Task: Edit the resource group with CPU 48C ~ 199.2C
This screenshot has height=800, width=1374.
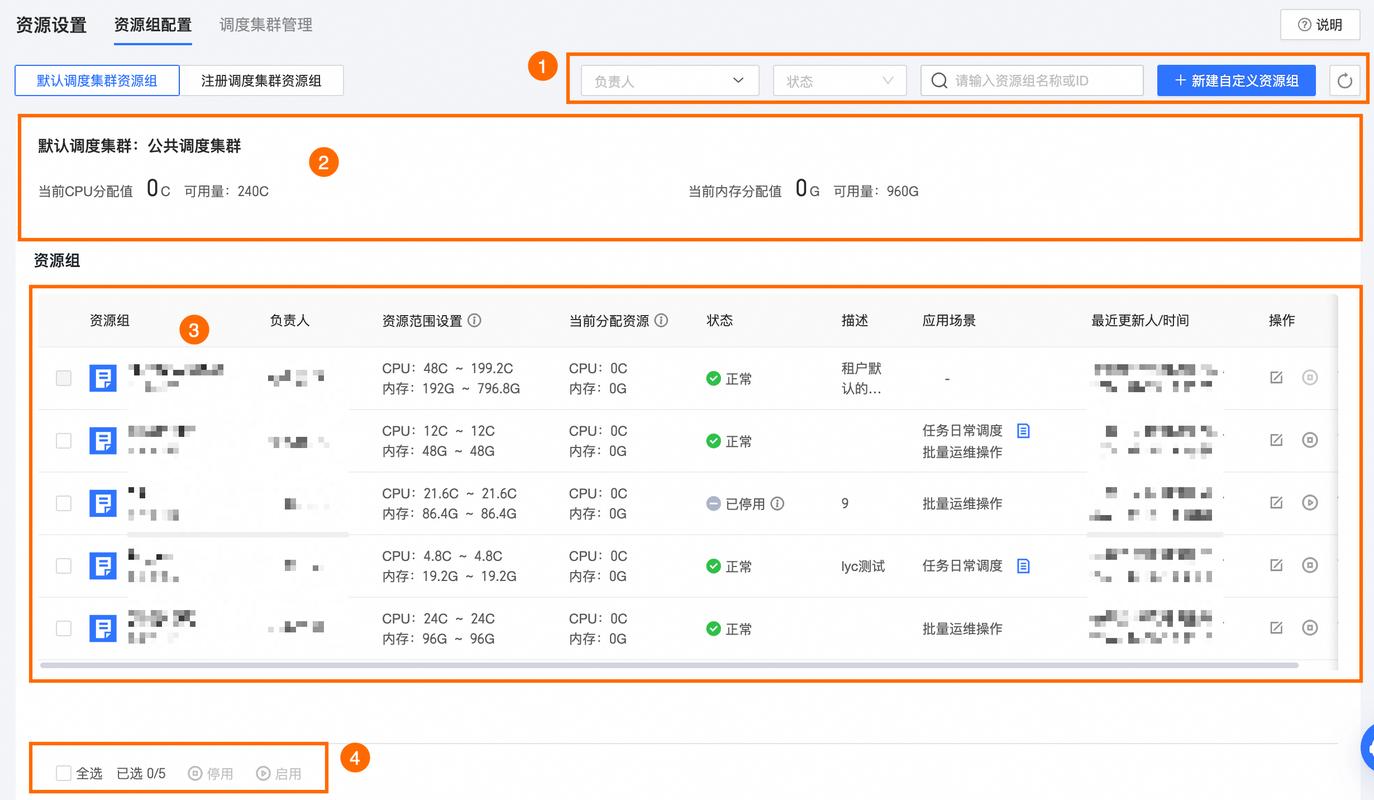Action: [1276, 377]
